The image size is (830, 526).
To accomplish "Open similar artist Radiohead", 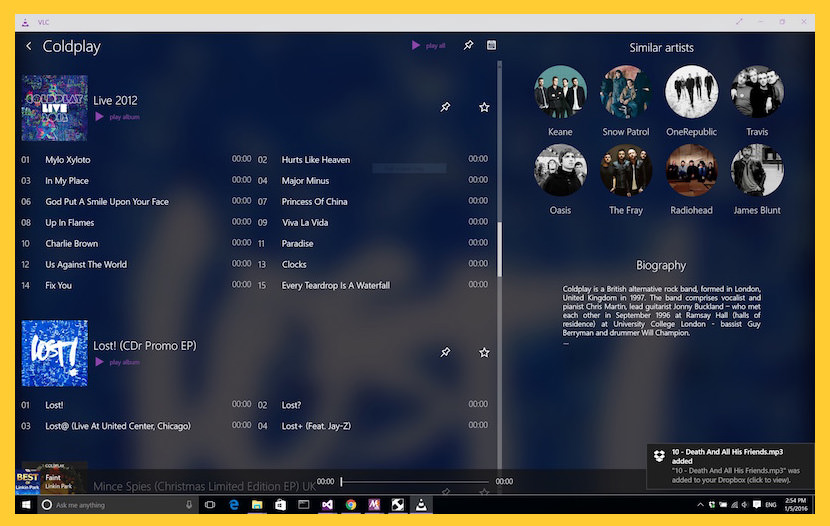I will [x=691, y=170].
